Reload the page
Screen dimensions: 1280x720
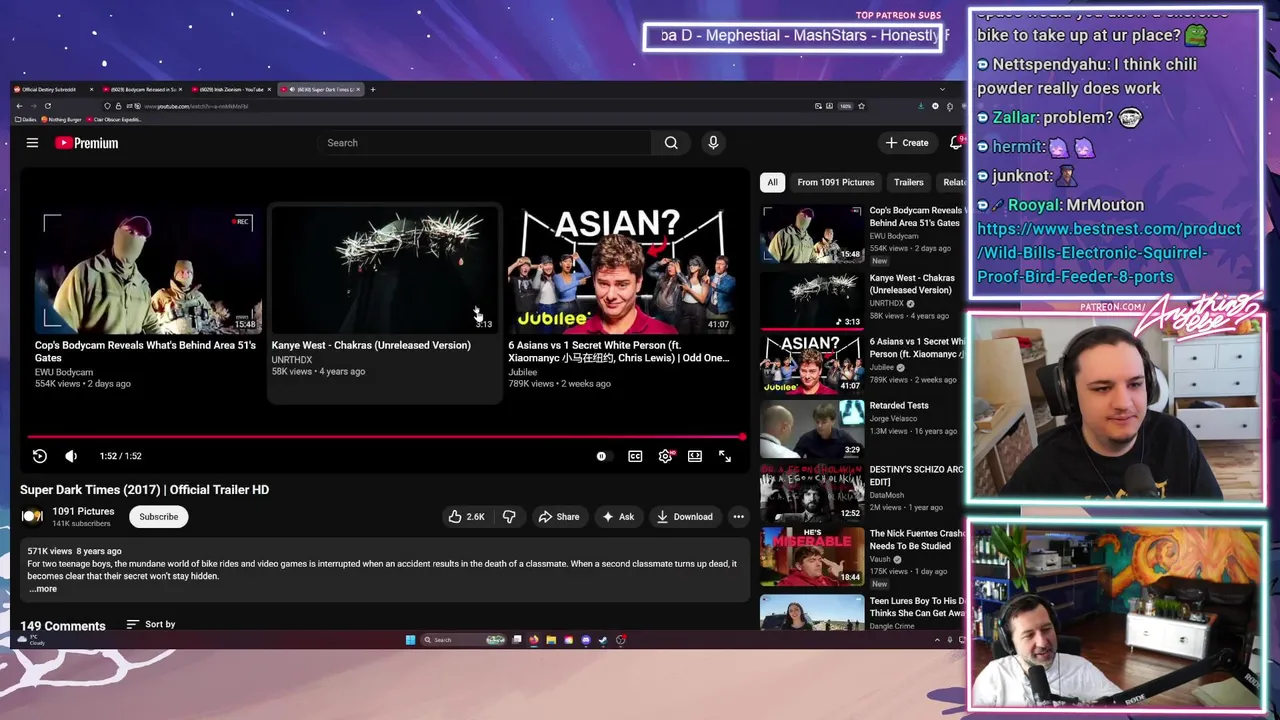(x=47, y=106)
